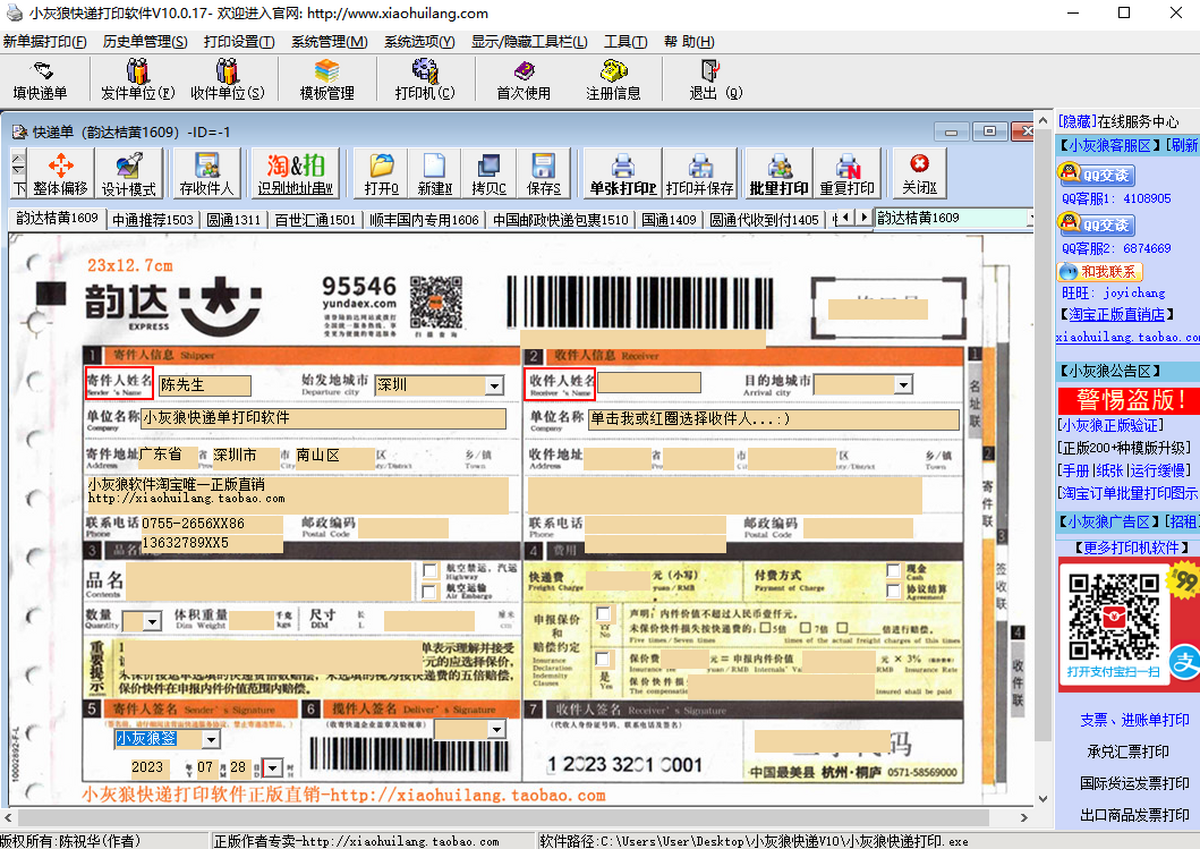Screen dimensions: 1200x849
Task: Open 模板管理 template manager
Action: tap(327, 80)
